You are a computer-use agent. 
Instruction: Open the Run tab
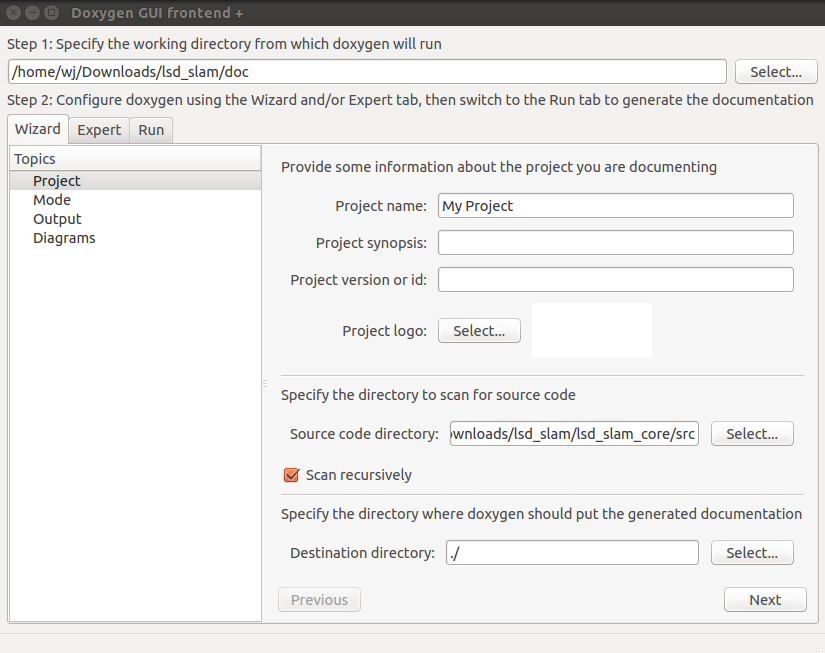click(x=151, y=130)
